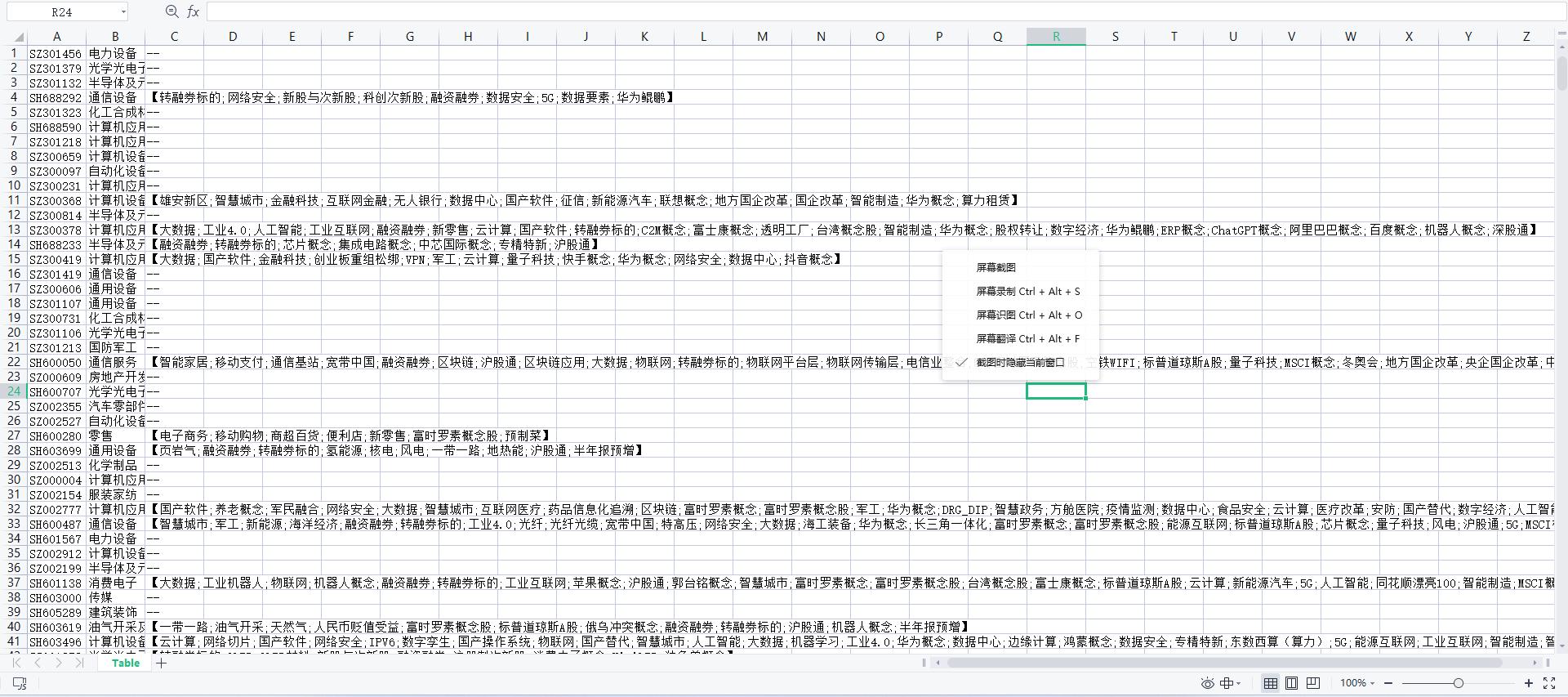The width and height of the screenshot is (1568, 697).
Task: Select cell SZ002777 in column A
Action: [56, 509]
